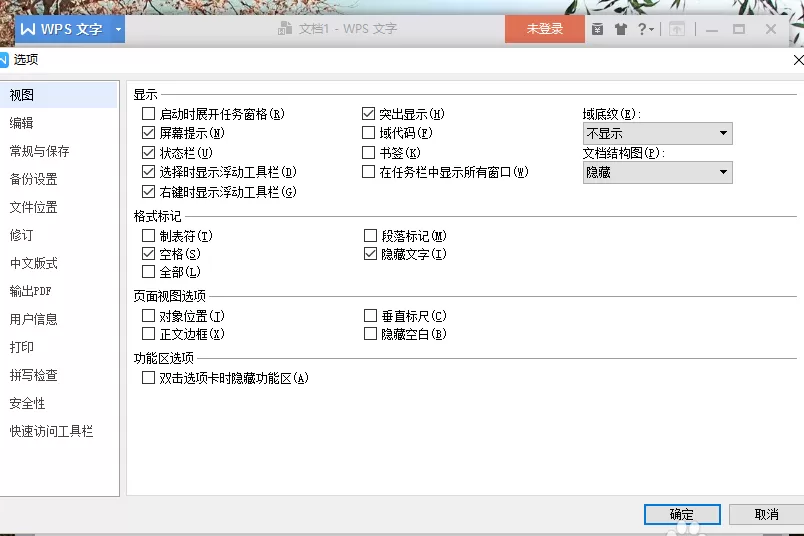Enable the 对象位置 checkbox
804x536 pixels.
pos(148,315)
